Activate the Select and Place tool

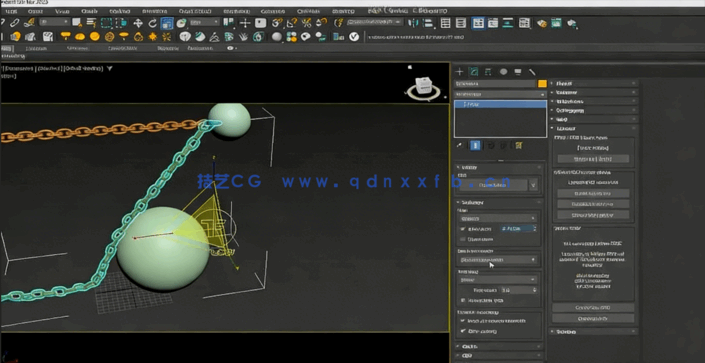coord(181,23)
